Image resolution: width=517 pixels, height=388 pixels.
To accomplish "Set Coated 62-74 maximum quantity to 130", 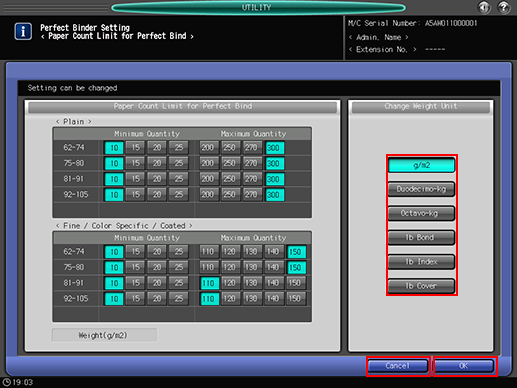I will click(251, 252).
